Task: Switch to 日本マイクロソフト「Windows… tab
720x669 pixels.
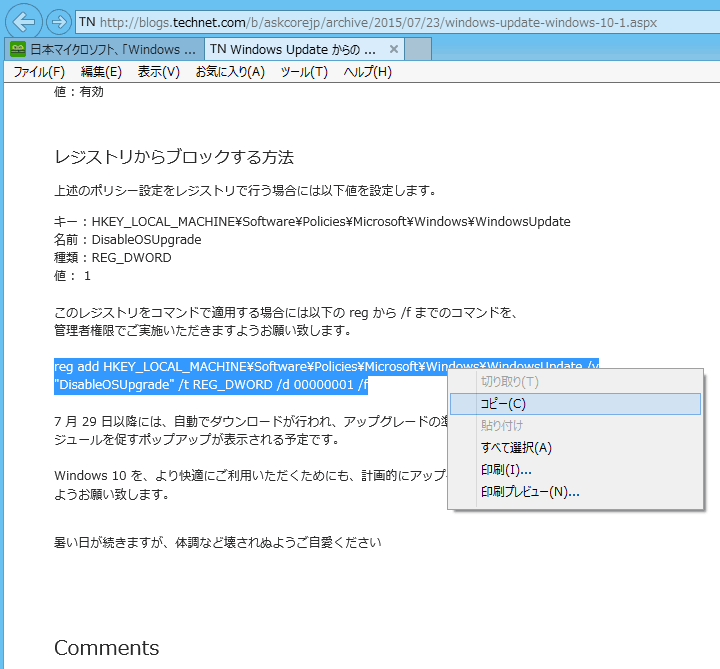Action: click(104, 49)
